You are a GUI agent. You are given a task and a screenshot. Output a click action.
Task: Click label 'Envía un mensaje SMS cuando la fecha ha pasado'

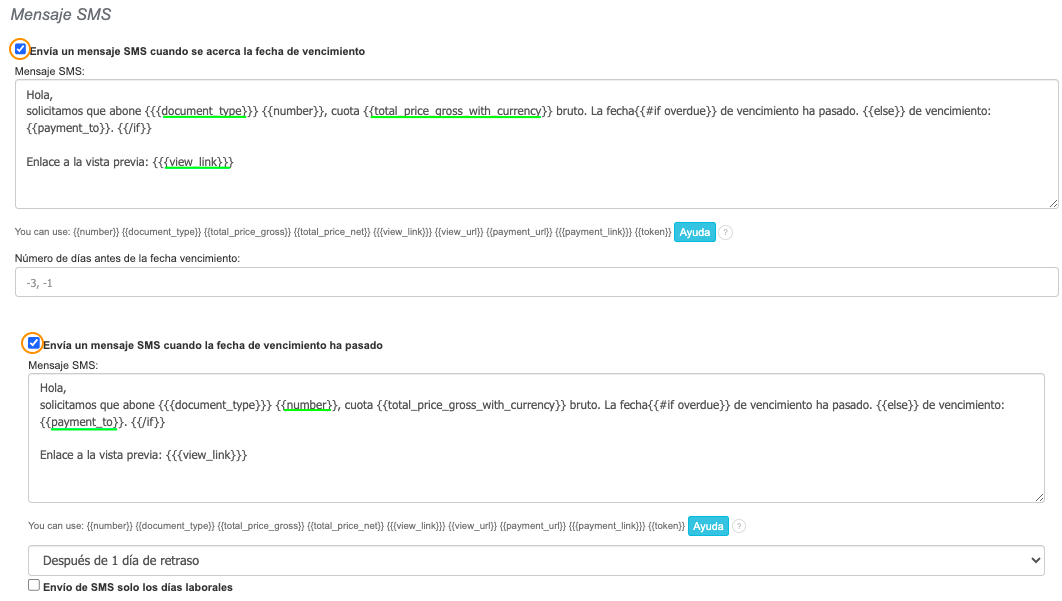(212, 345)
